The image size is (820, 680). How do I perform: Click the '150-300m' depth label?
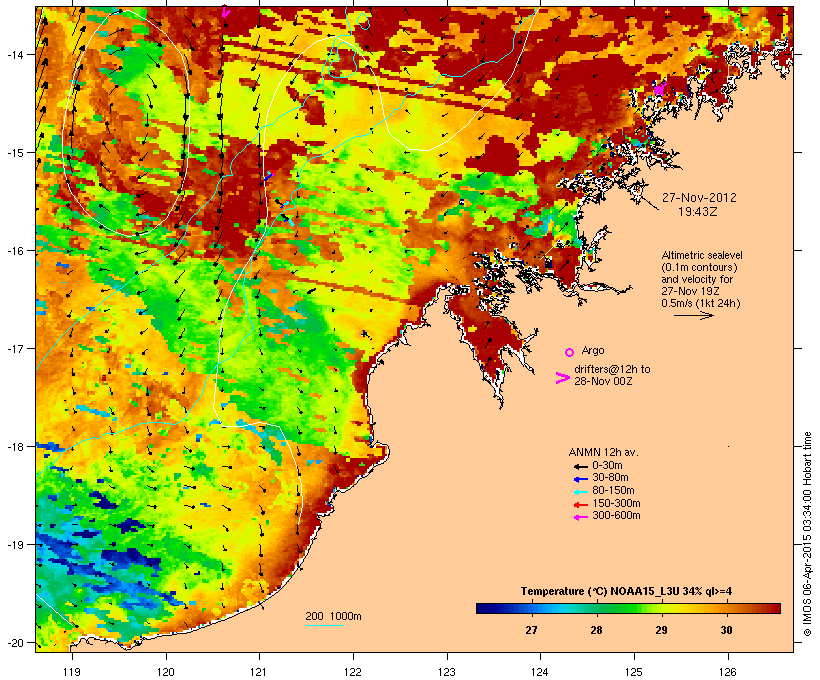616,504
